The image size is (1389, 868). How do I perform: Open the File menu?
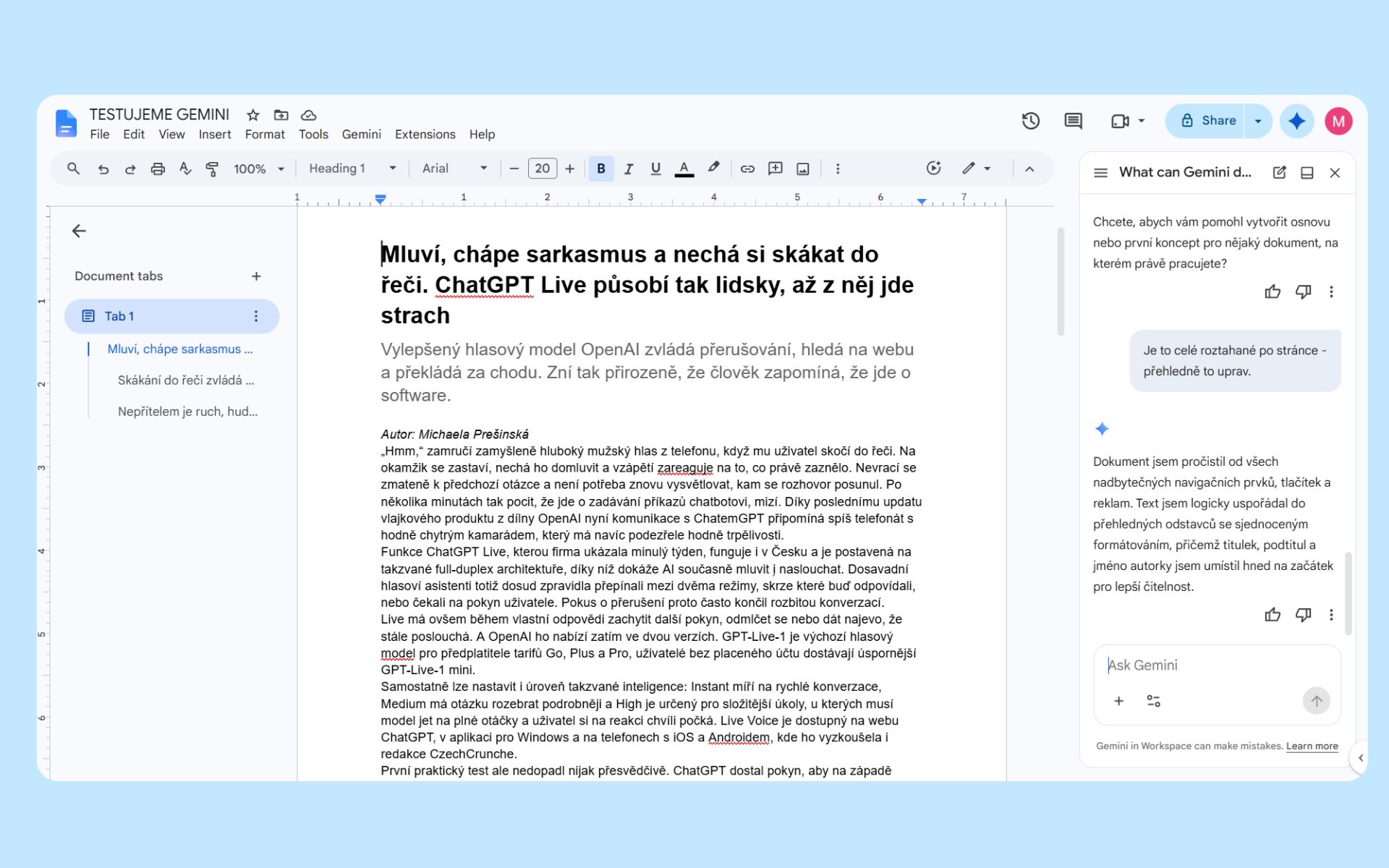click(x=100, y=135)
